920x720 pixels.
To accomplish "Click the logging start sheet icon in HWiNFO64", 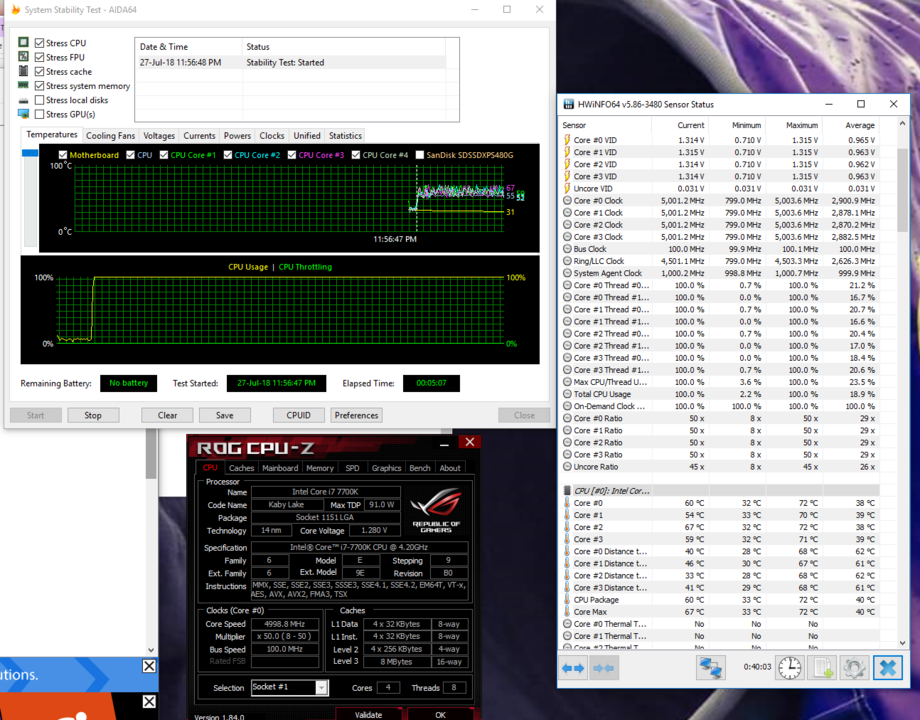I will pos(821,668).
